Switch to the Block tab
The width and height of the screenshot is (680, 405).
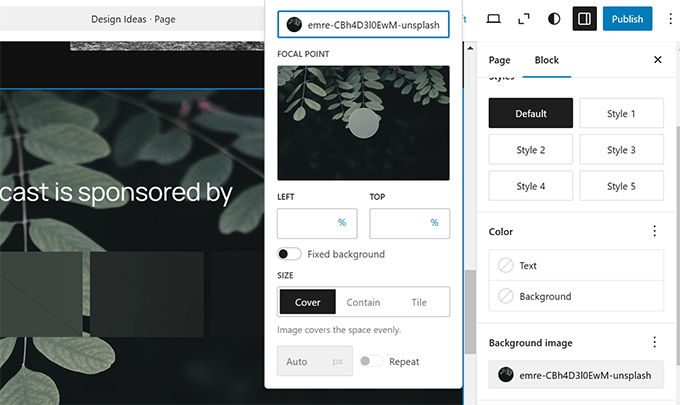546,60
